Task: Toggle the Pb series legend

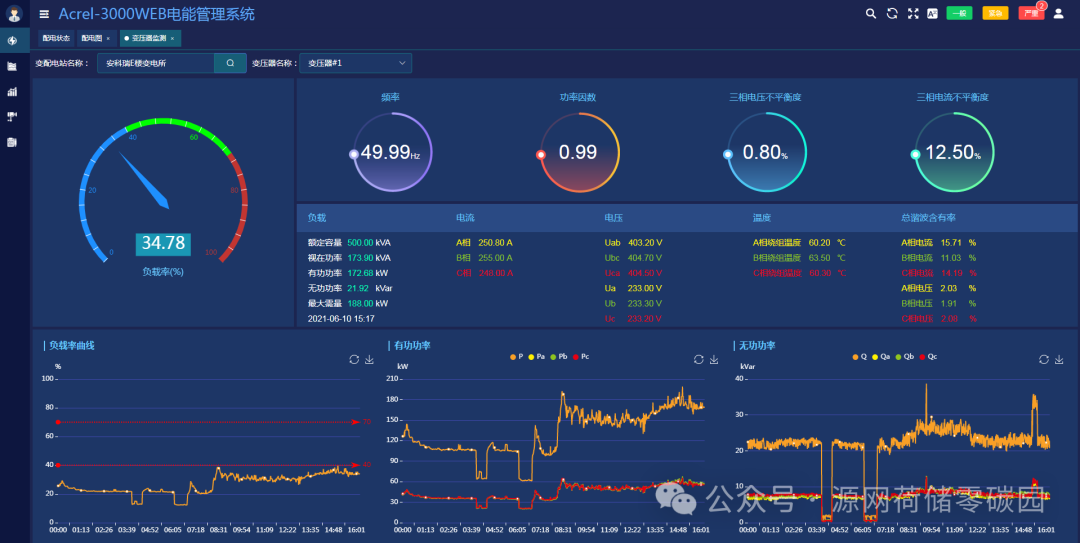Action: coord(559,357)
